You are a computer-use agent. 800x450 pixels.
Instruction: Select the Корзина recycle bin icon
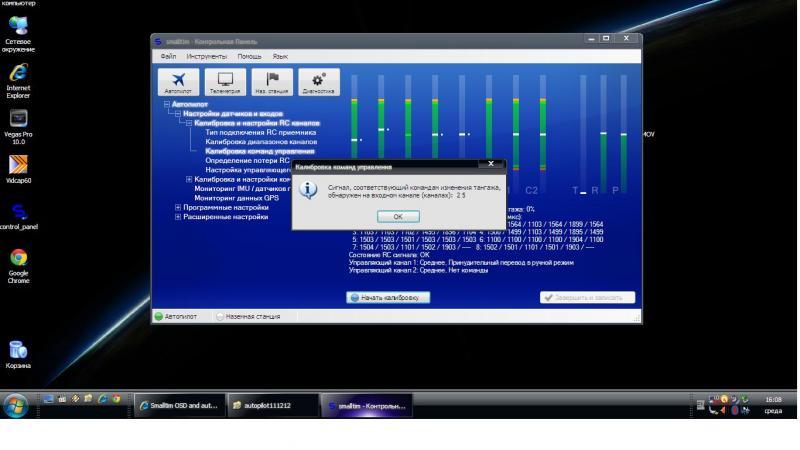19,351
